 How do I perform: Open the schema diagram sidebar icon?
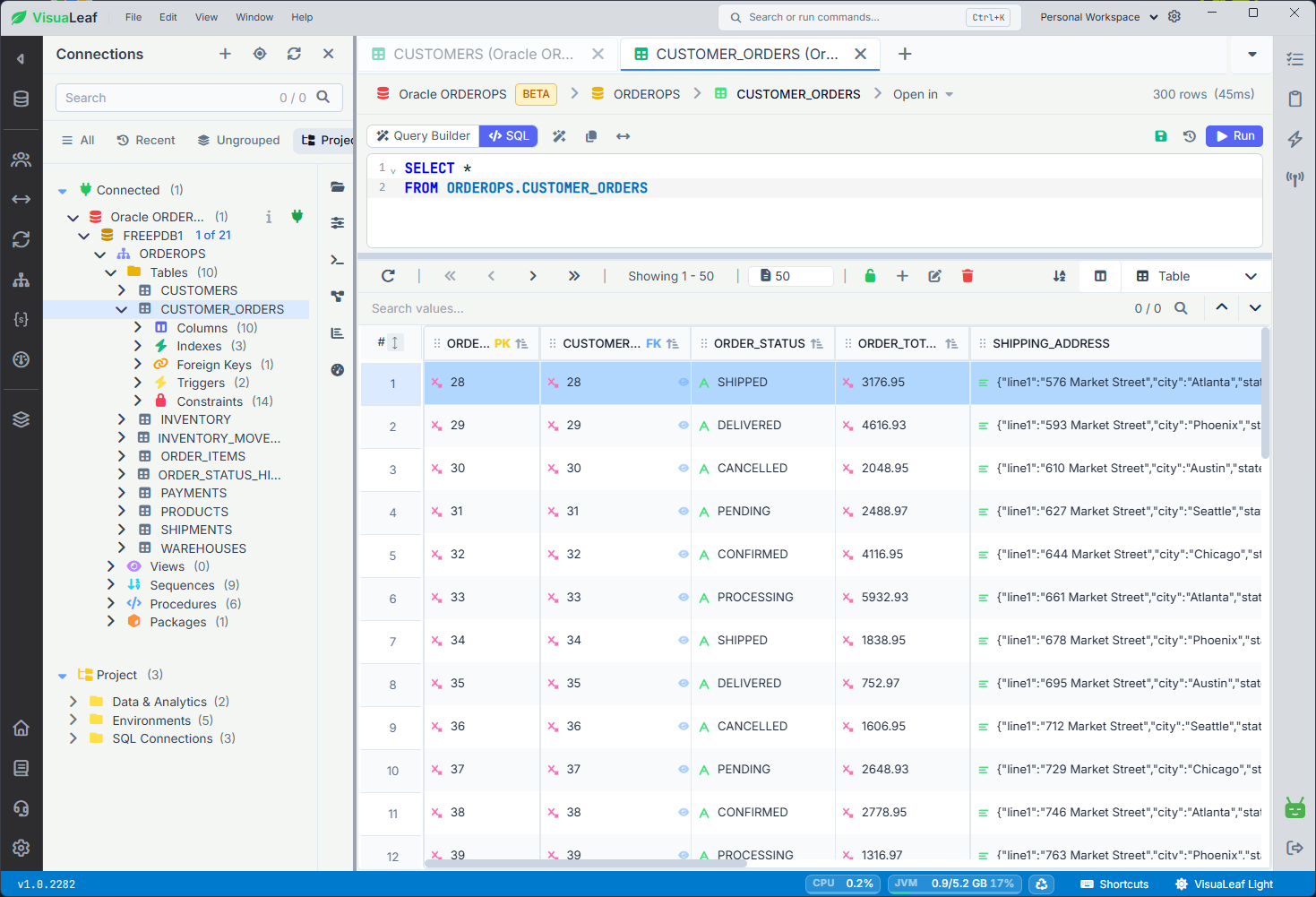point(22,280)
